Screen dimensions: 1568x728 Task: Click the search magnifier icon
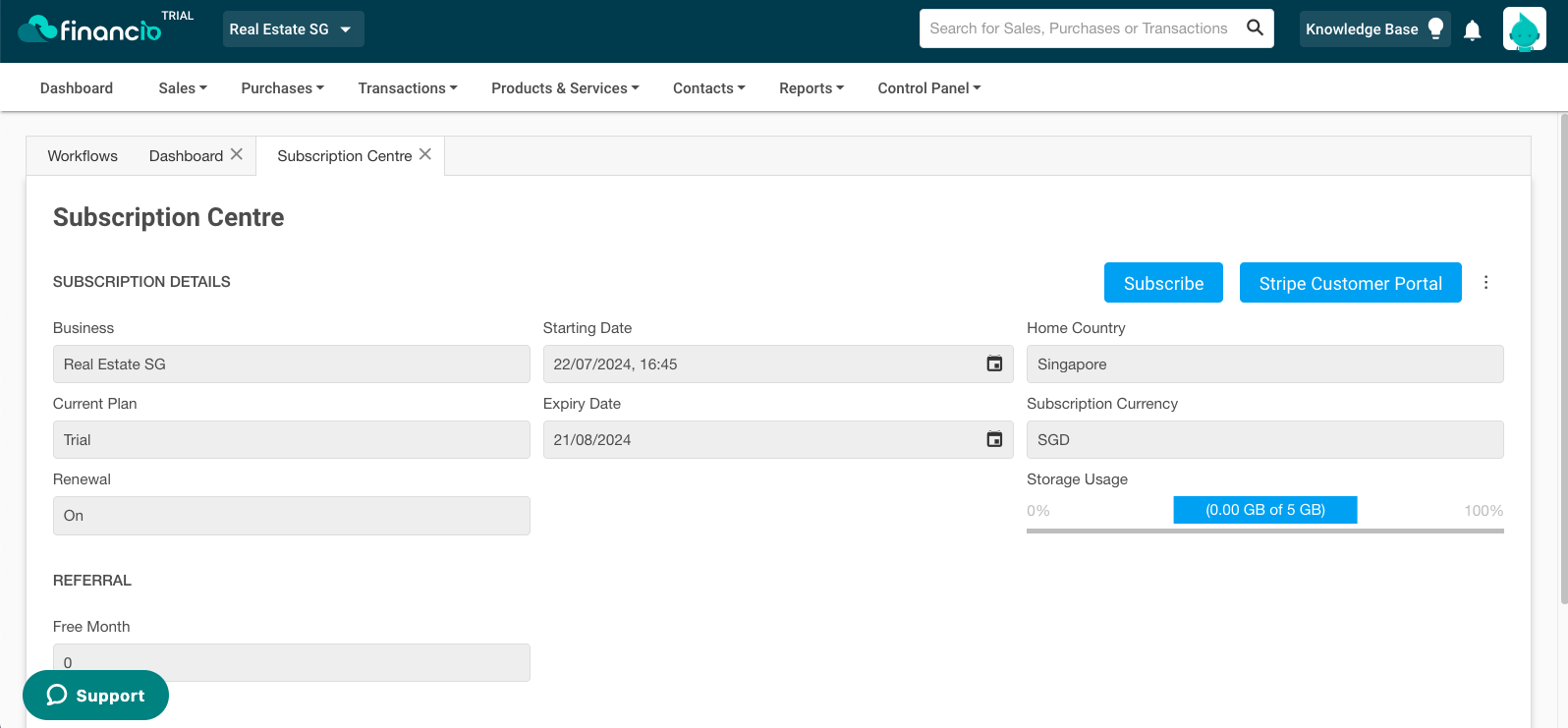[x=1255, y=28]
